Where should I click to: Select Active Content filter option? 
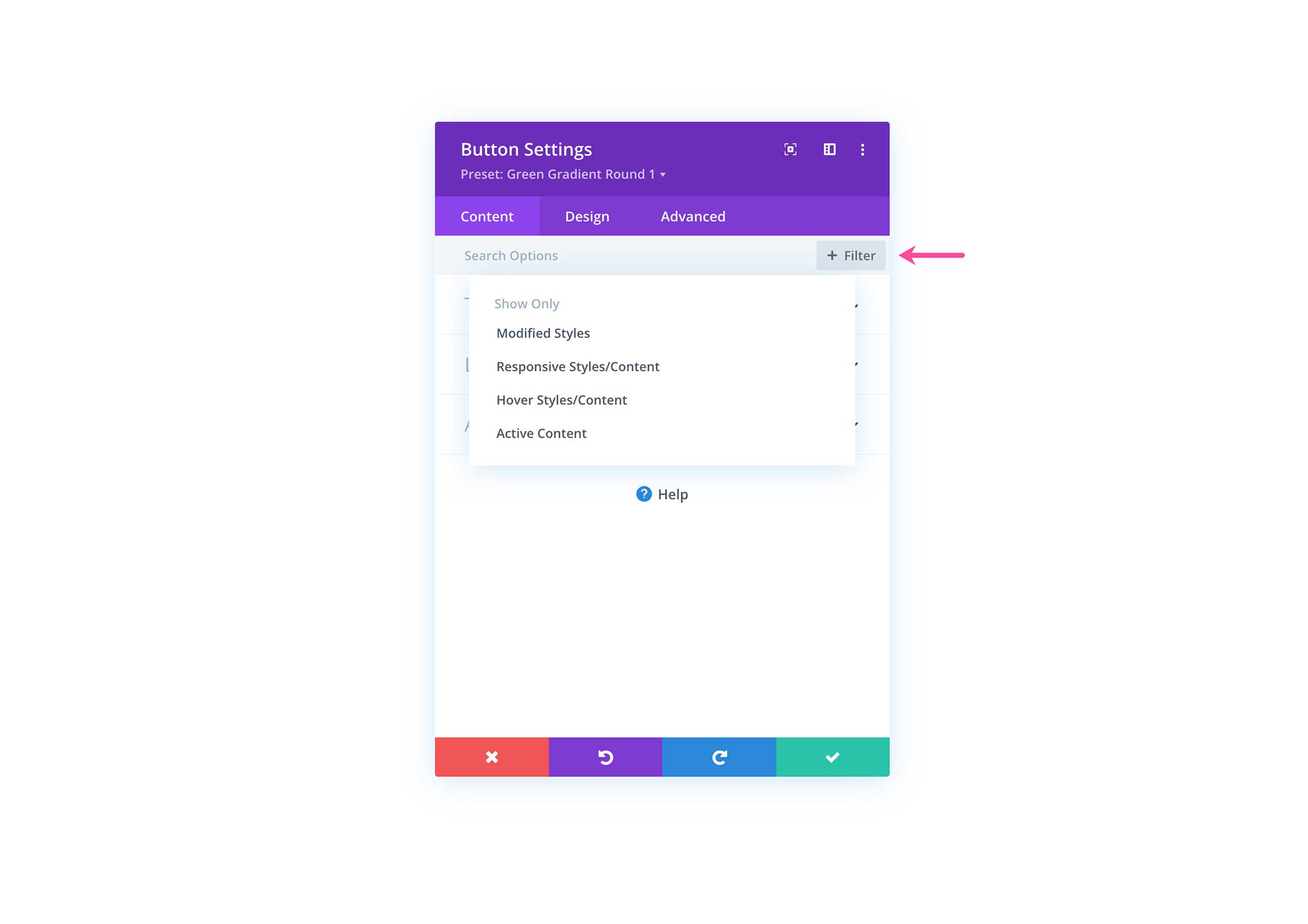pos(540,432)
